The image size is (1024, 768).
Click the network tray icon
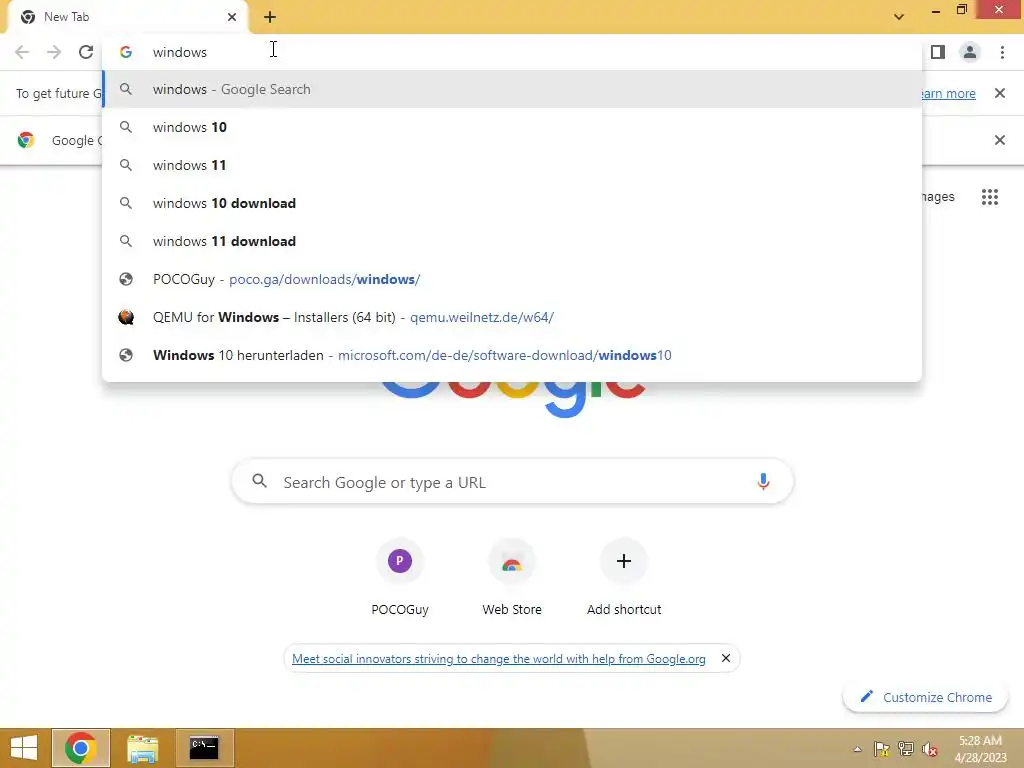906,749
